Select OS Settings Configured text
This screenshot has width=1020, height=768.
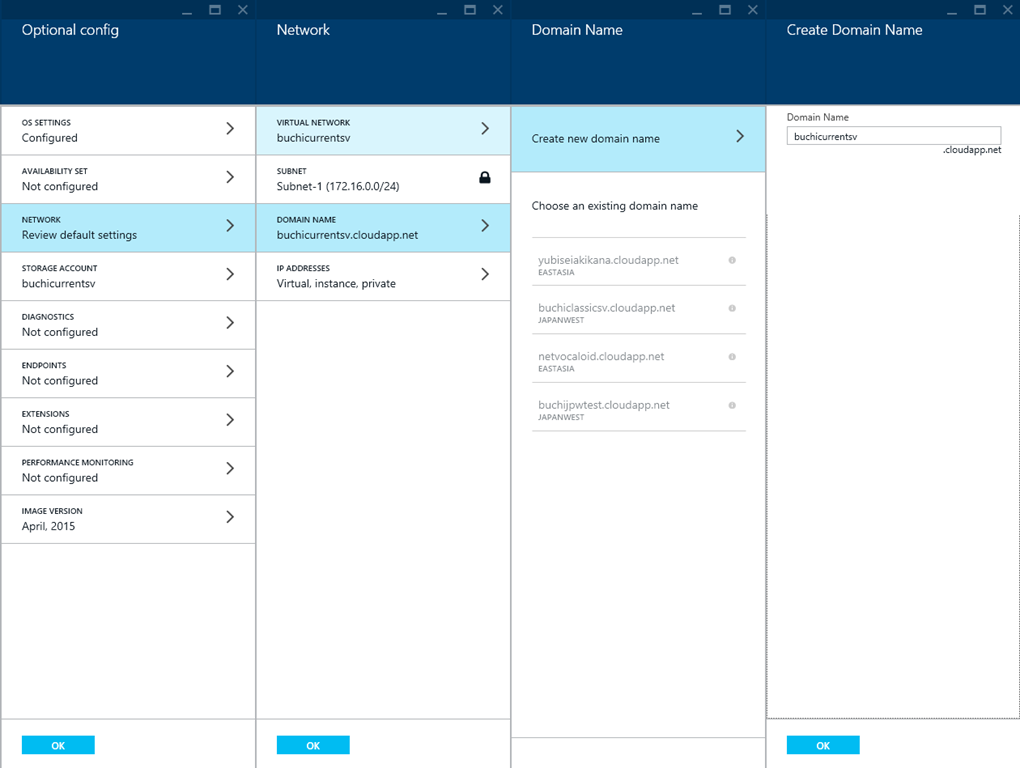coord(49,138)
